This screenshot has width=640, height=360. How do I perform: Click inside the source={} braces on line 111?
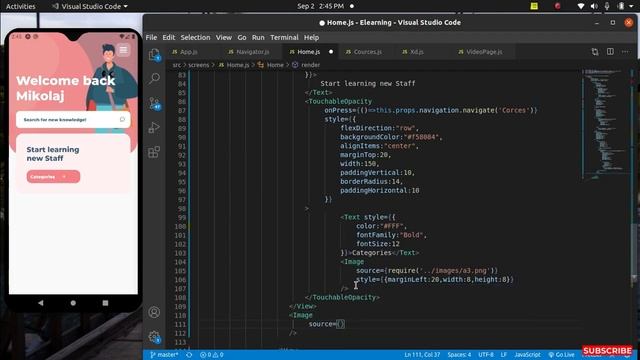341,324
